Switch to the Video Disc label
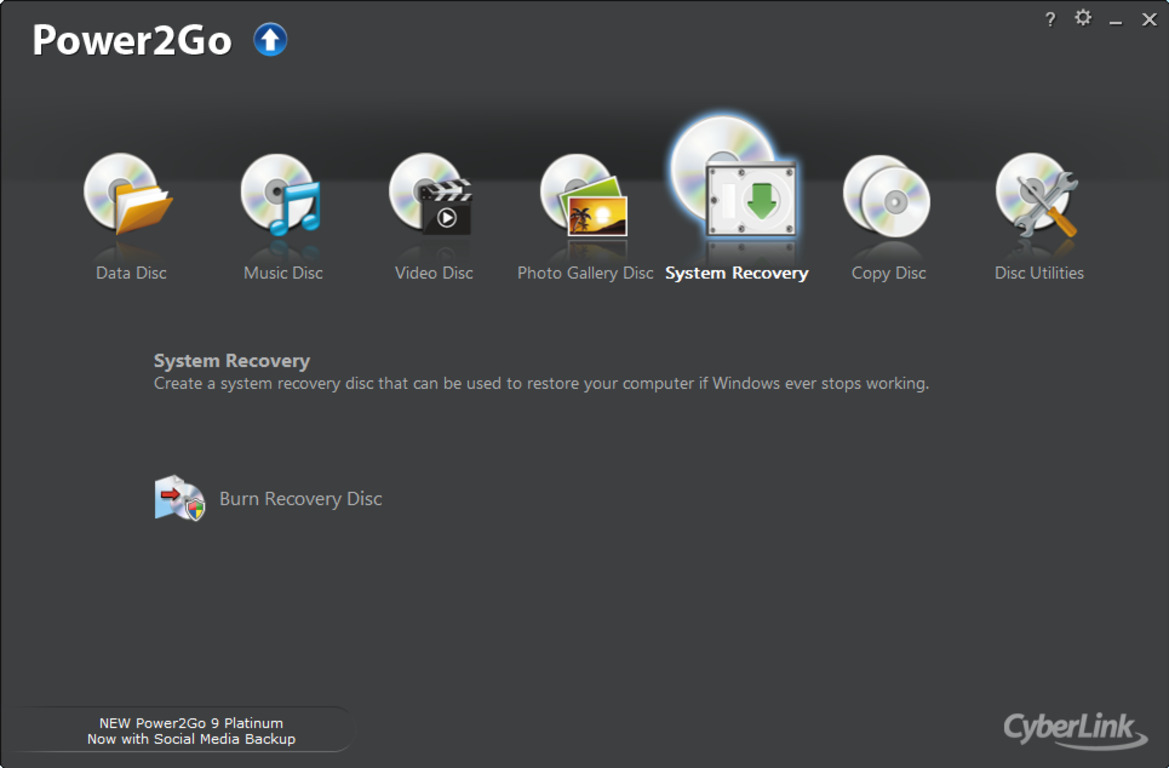1169x768 pixels. (434, 273)
